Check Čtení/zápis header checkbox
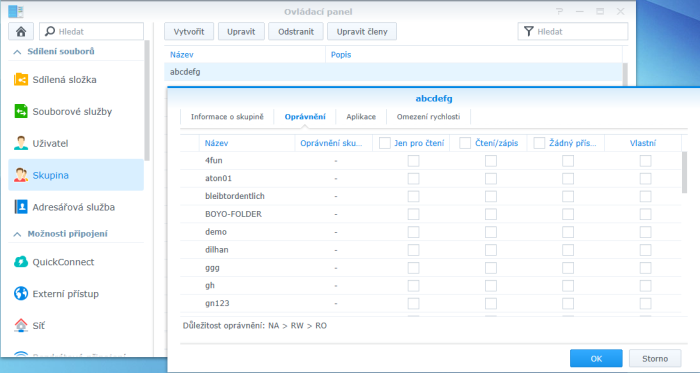The image size is (700, 373). pos(465,143)
